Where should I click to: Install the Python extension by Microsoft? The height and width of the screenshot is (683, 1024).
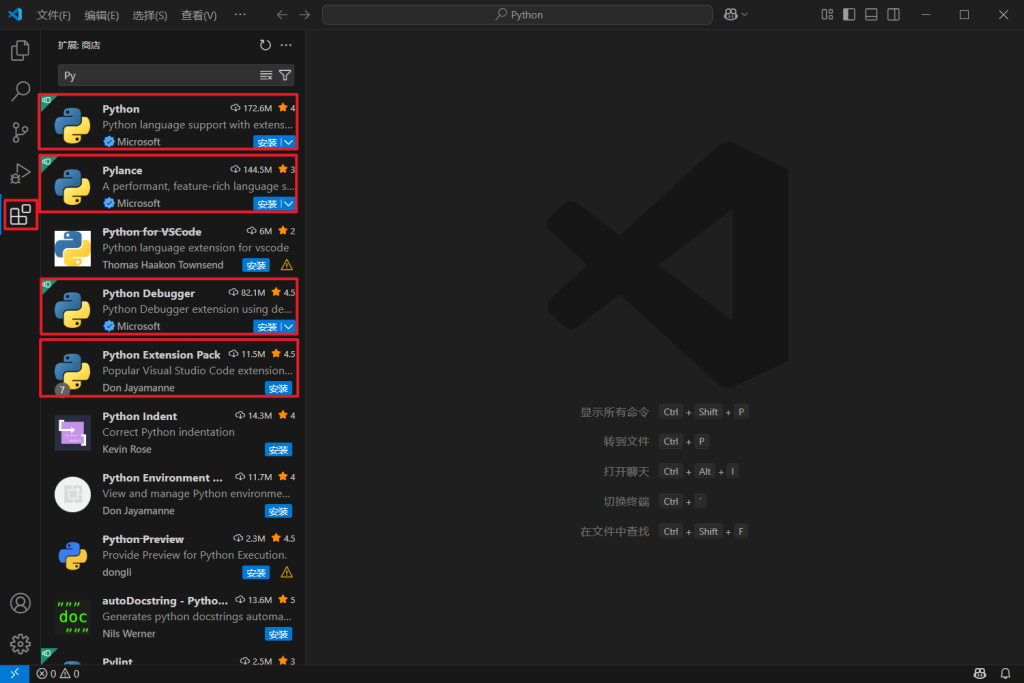266,142
